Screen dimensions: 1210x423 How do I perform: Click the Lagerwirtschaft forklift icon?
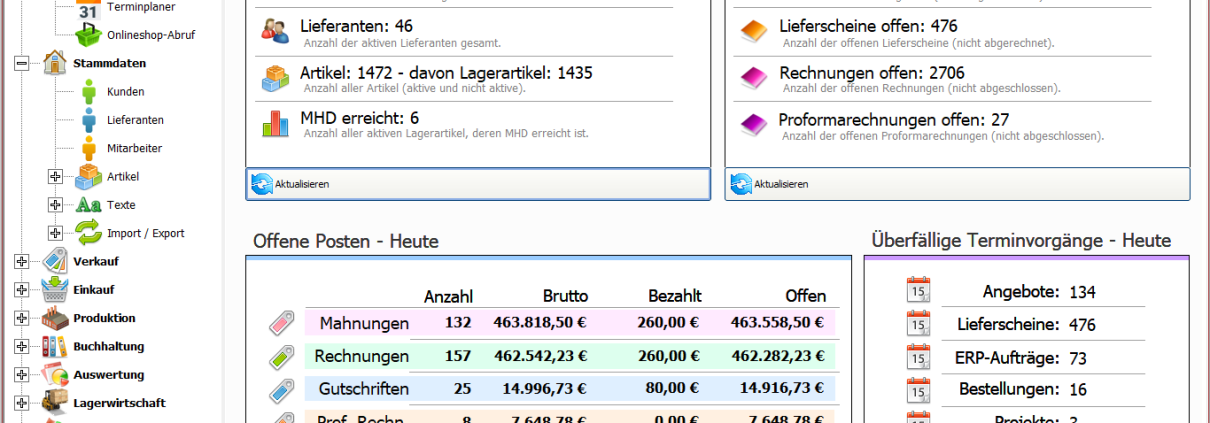(x=54, y=403)
